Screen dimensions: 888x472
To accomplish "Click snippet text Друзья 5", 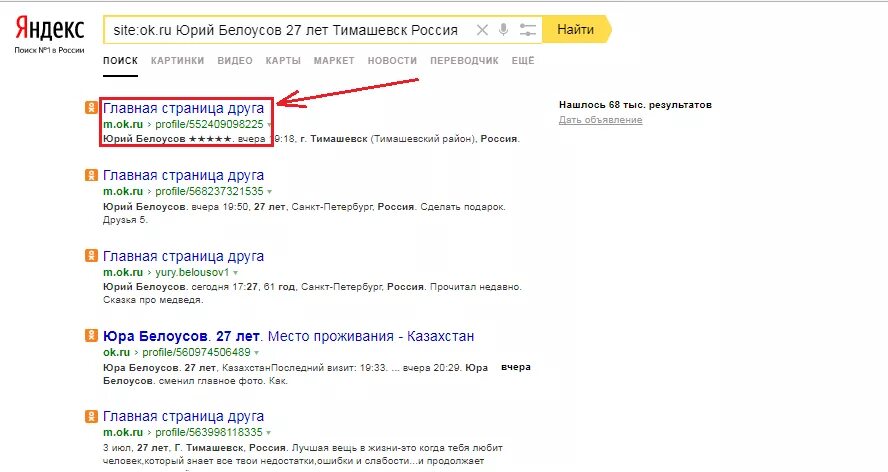I will point(125,220).
